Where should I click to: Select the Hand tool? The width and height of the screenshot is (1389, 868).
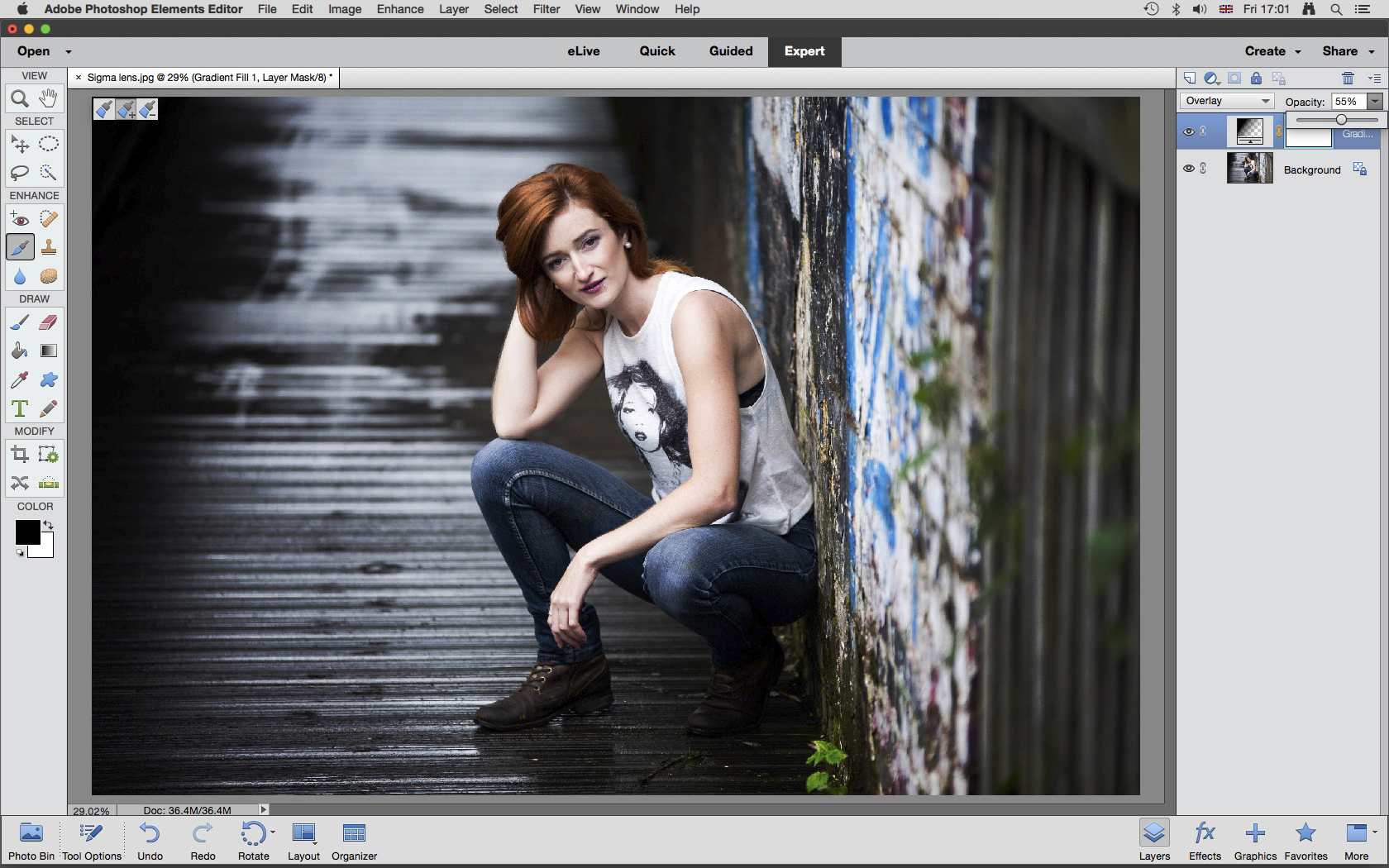click(x=49, y=98)
